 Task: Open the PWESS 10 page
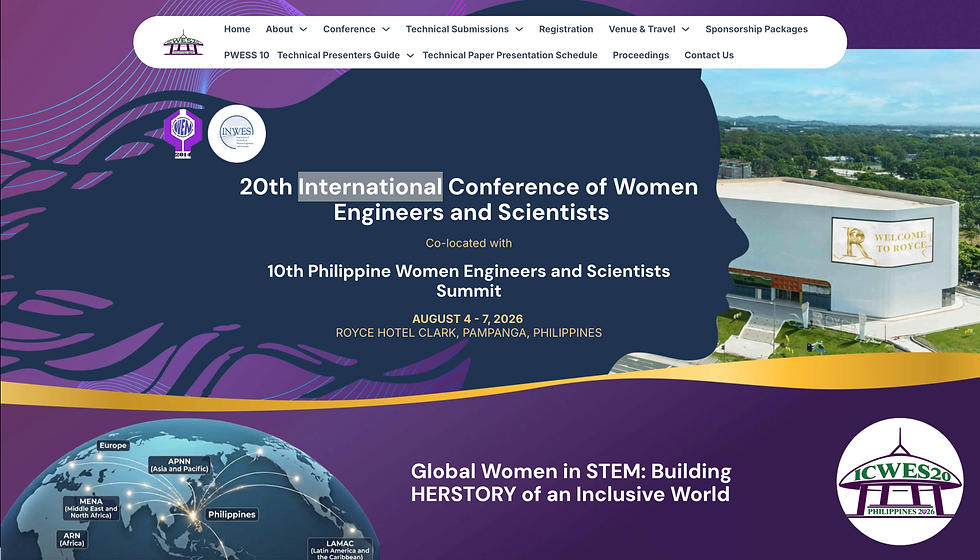click(x=246, y=55)
